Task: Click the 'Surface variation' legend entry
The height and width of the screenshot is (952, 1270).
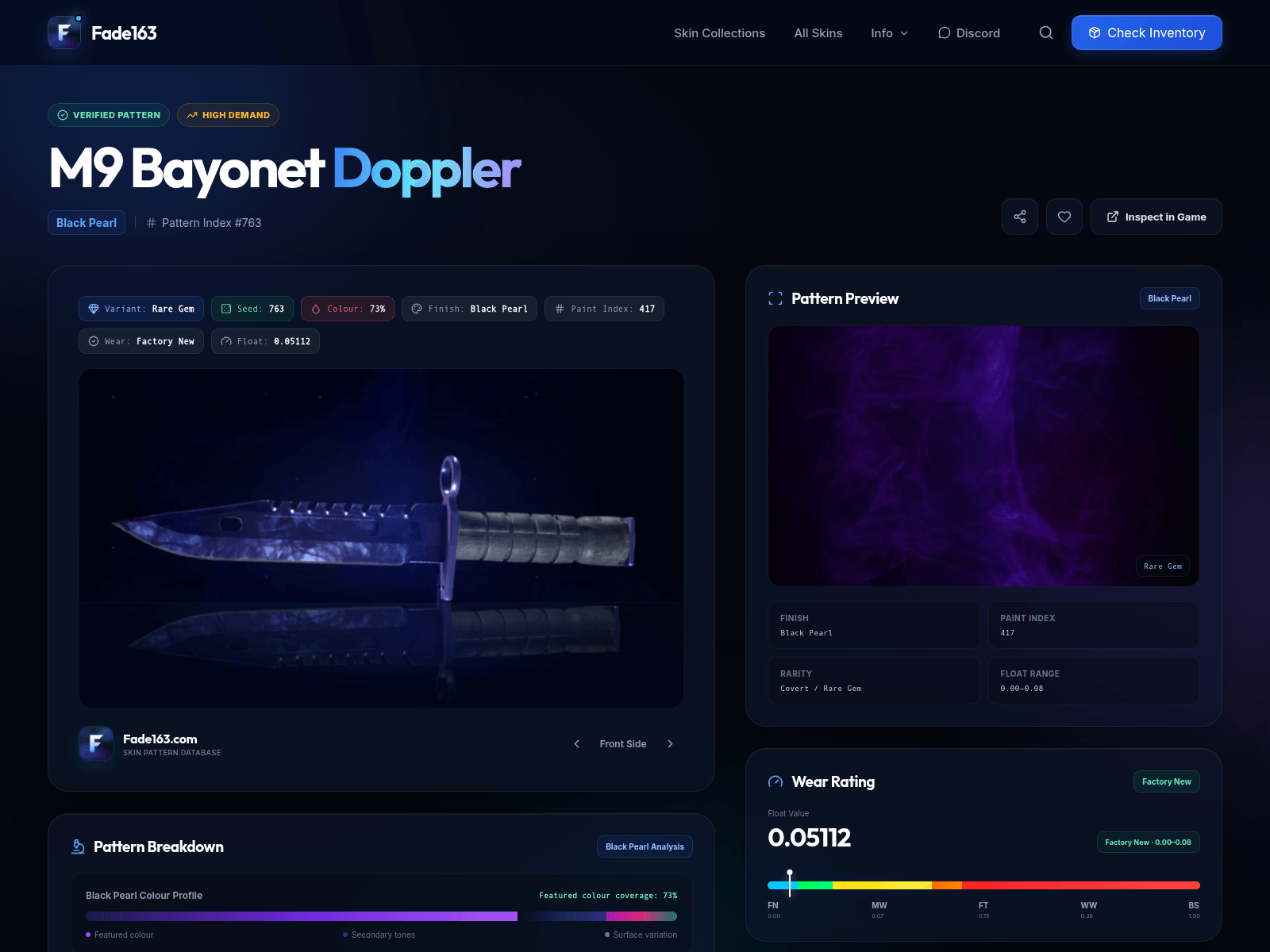Action: [641, 935]
